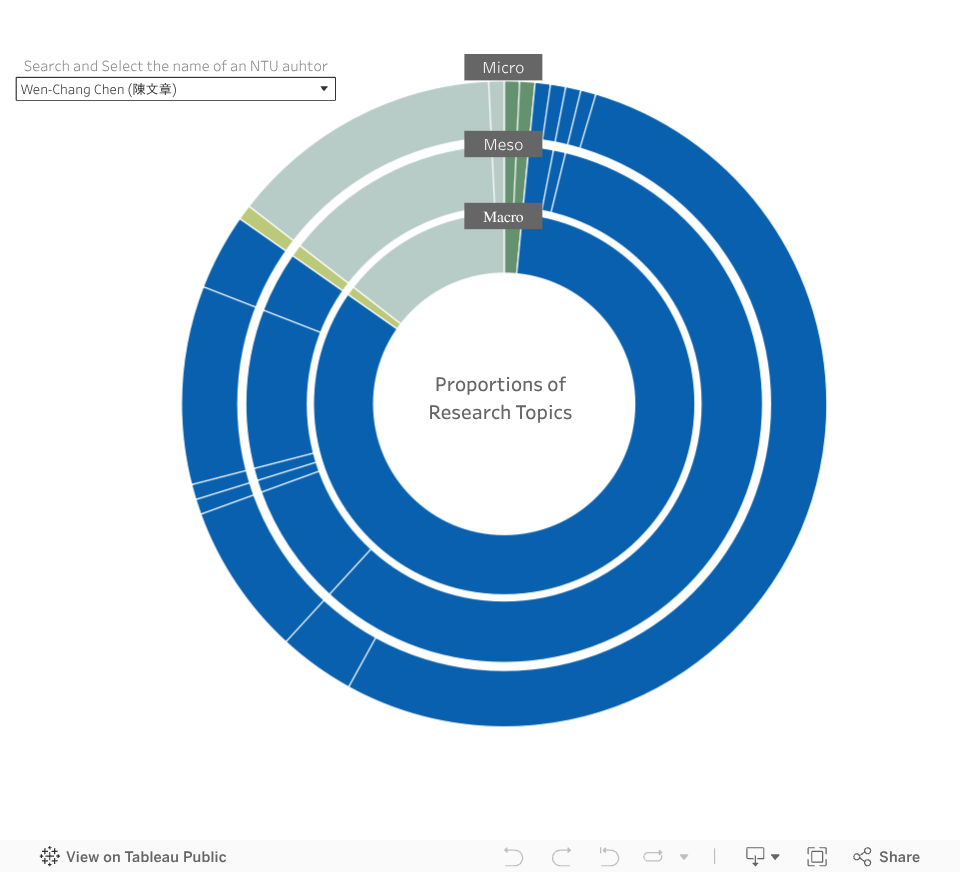
Task: Open View on Tableau Public link
Action: (146, 857)
